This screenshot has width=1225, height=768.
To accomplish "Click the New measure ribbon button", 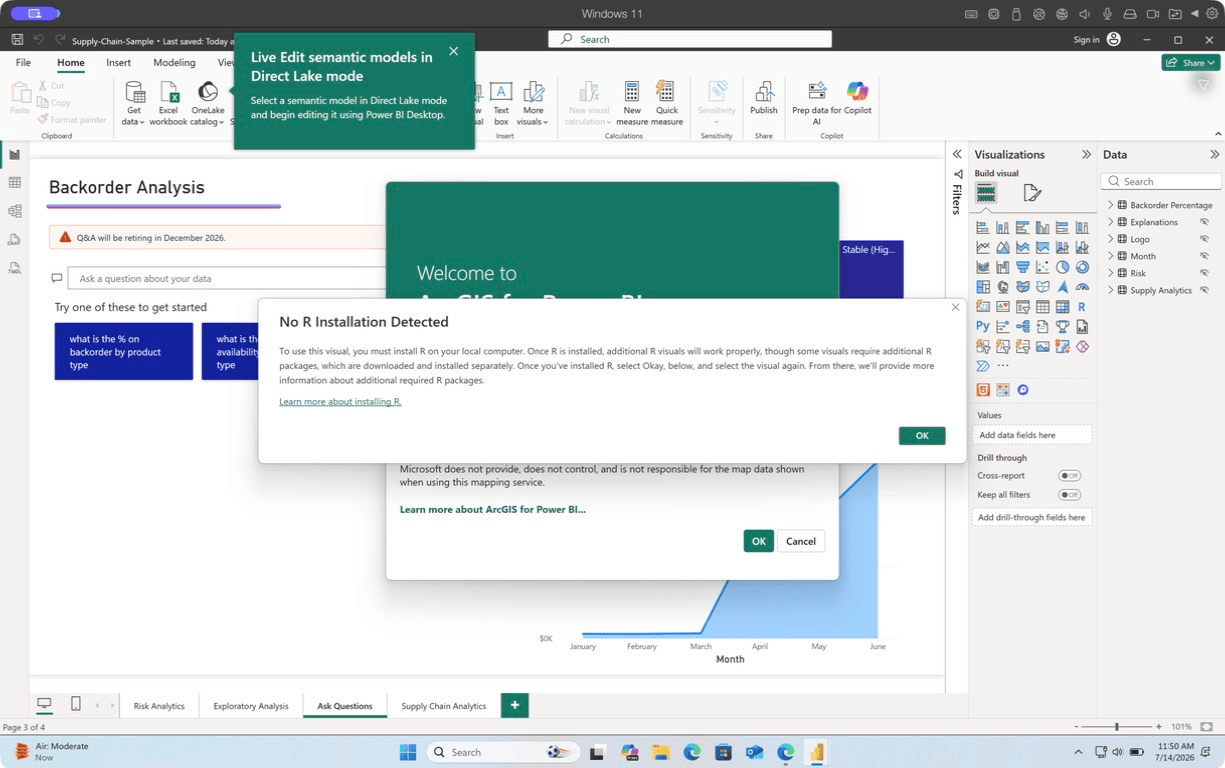I will (x=632, y=104).
